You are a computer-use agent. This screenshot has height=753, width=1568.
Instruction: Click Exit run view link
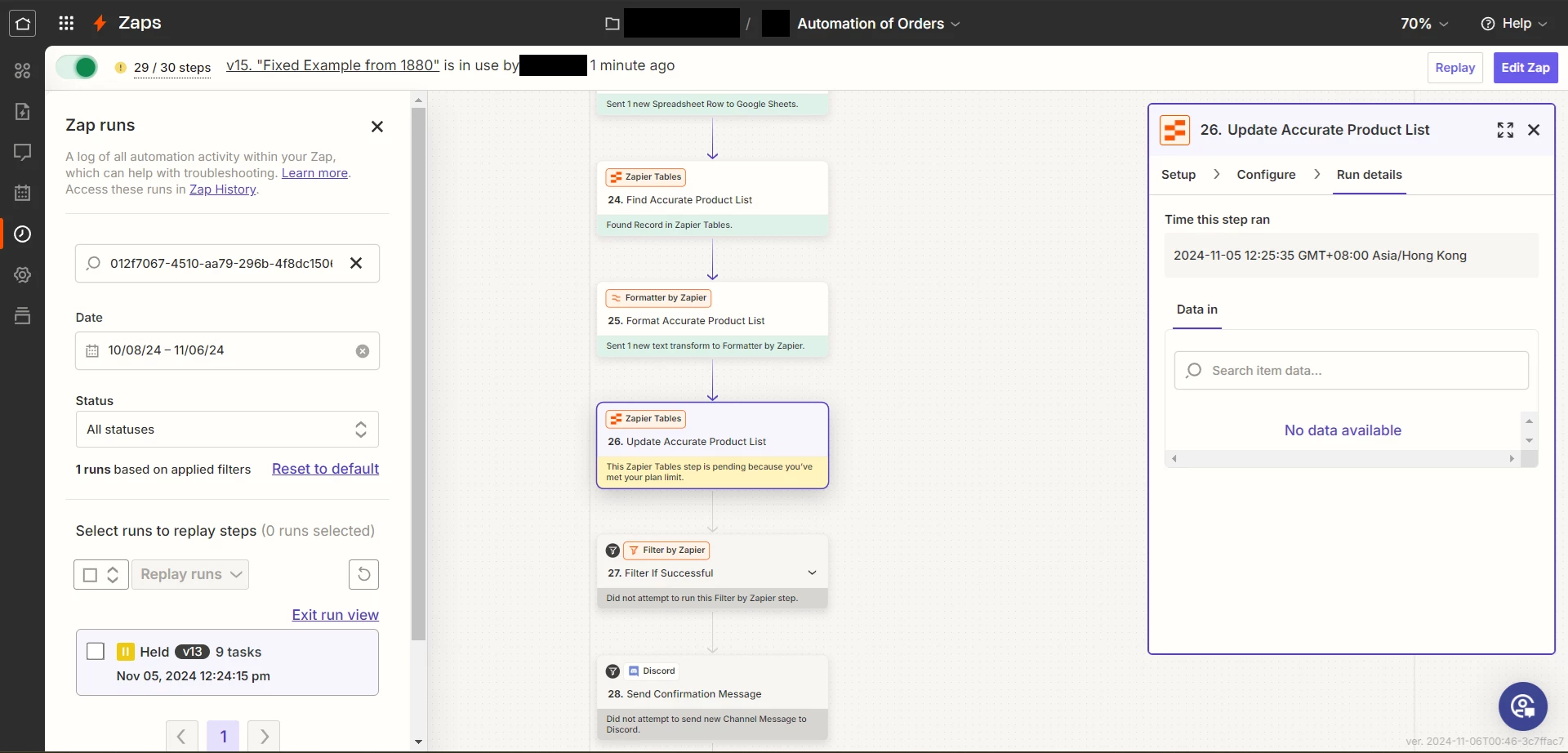click(x=336, y=615)
